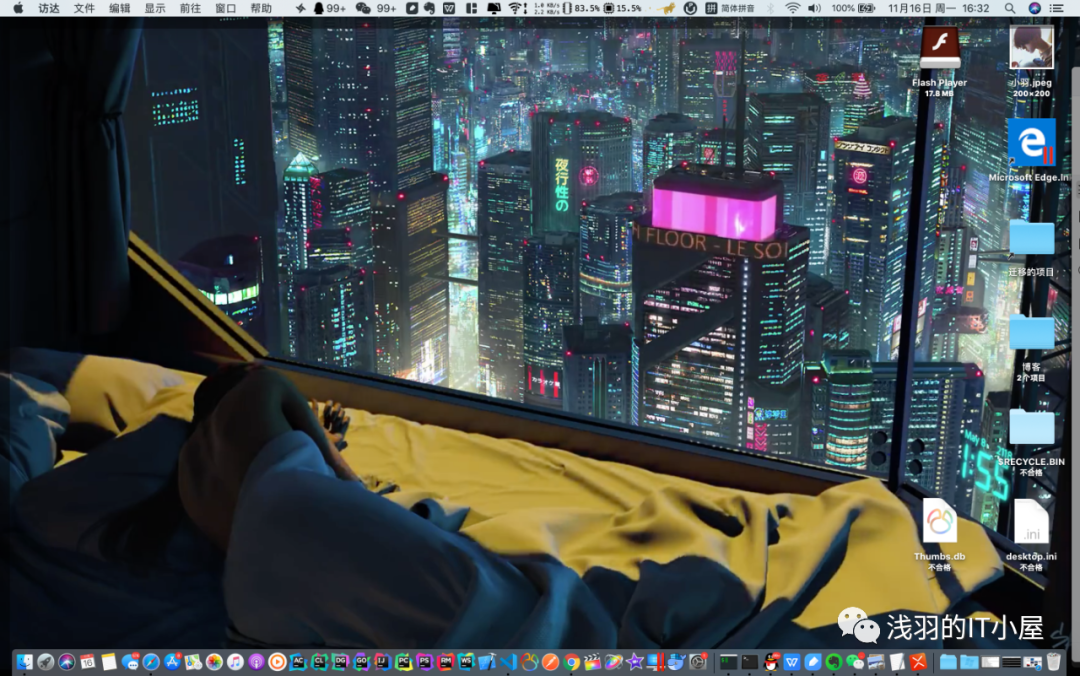This screenshot has width=1080, height=676.
Task: Open Notes in the Dock
Action: pyautogui.click(x=109, y=662)
